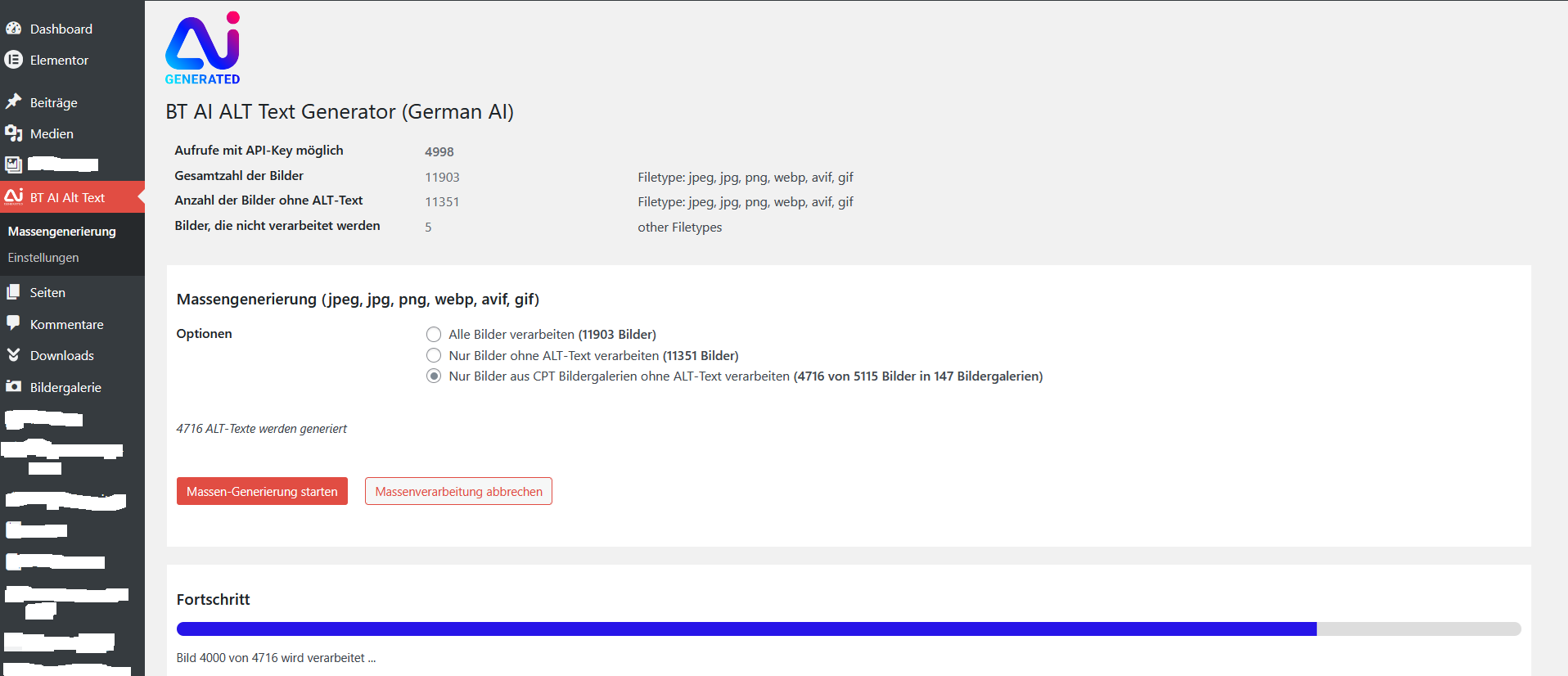Click the value 4998 API calls
This screenshot has width=1568, height=676.
439,151
